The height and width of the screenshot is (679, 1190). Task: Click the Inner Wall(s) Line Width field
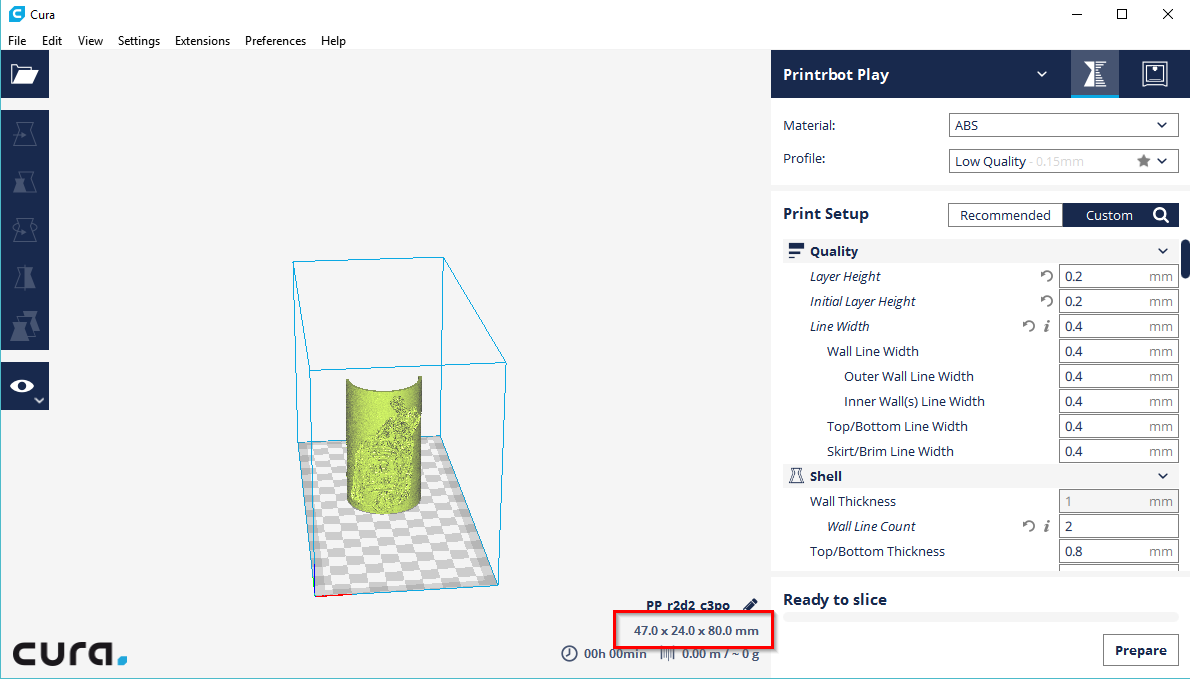coord(1119,401)
